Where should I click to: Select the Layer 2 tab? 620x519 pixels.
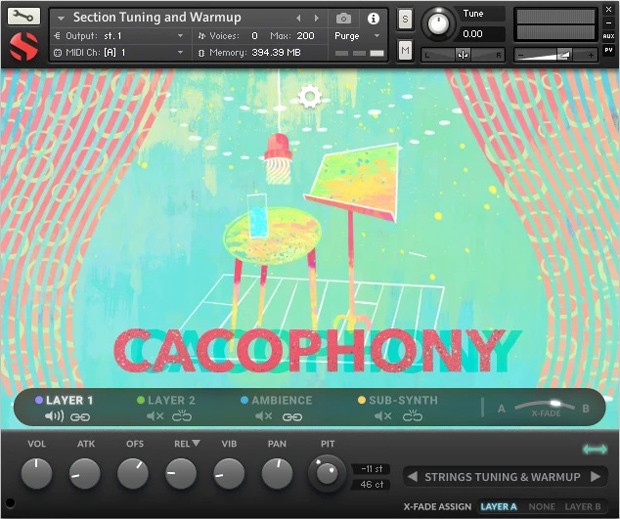coord(166,400)
